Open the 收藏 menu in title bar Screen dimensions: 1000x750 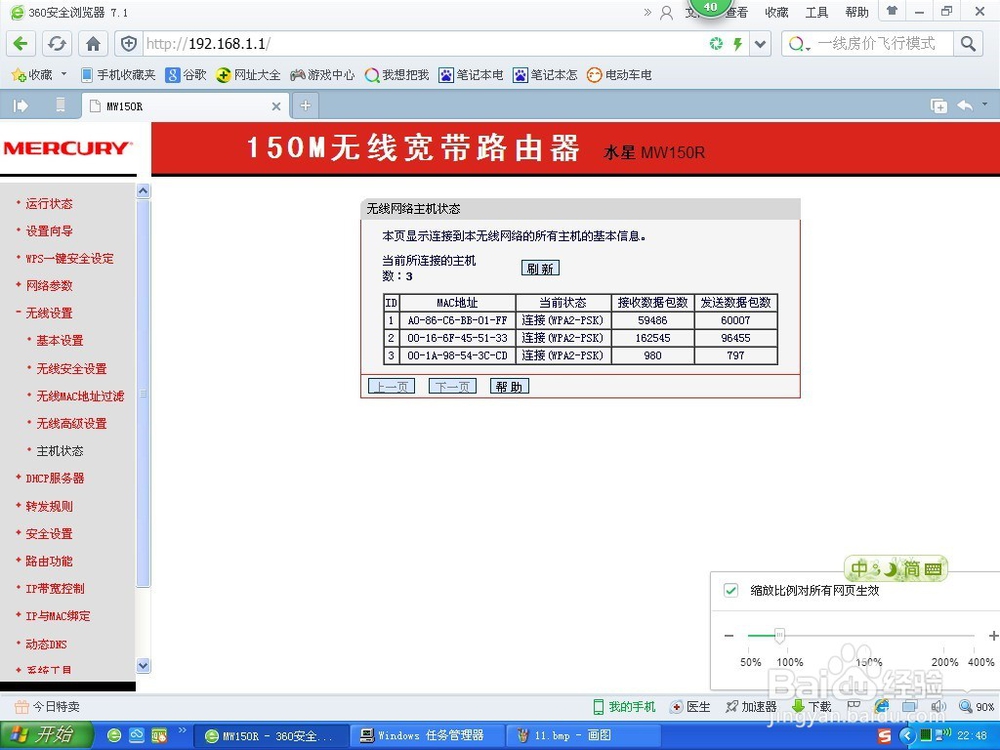777,12
